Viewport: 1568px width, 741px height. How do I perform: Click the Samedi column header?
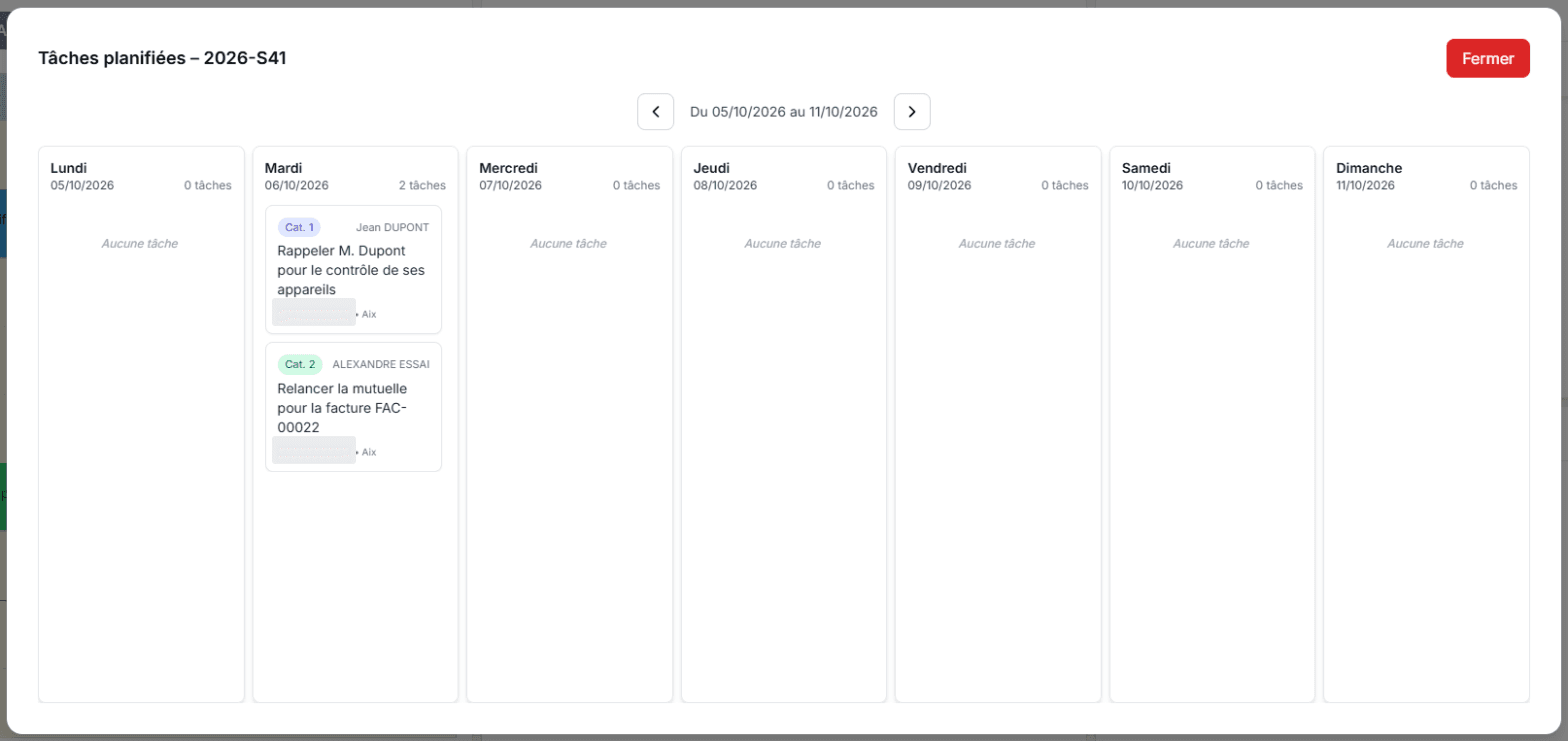click(x=1146, y=168)
